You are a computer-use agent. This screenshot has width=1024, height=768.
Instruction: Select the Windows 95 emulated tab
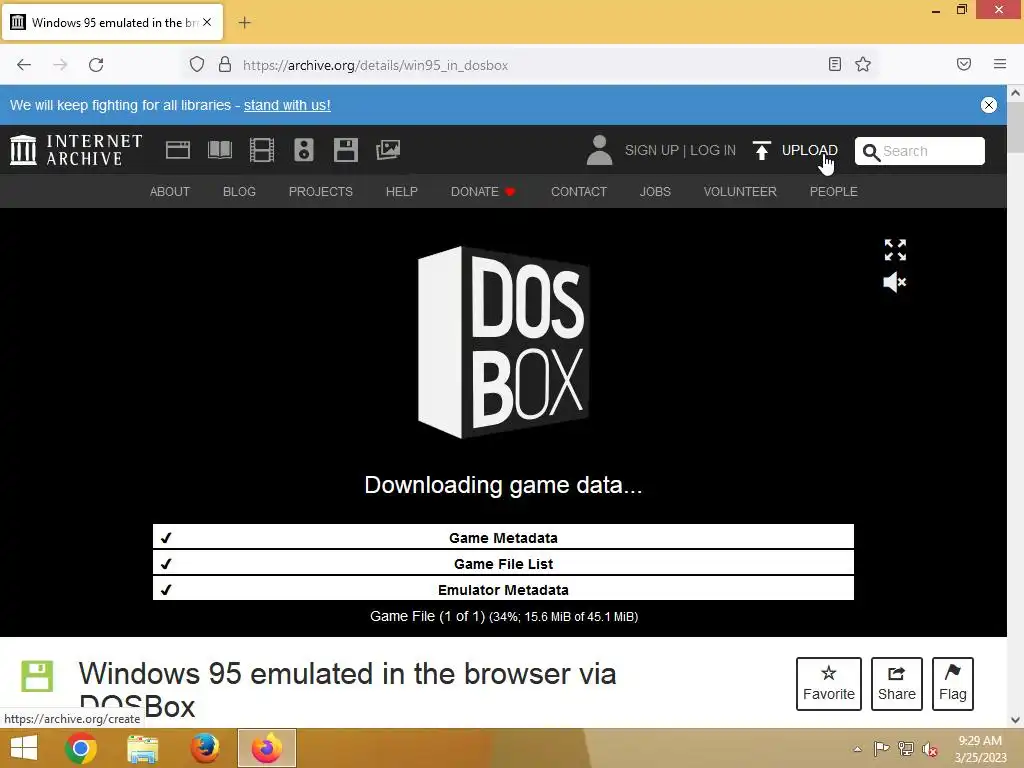click(x=113, y=22)
